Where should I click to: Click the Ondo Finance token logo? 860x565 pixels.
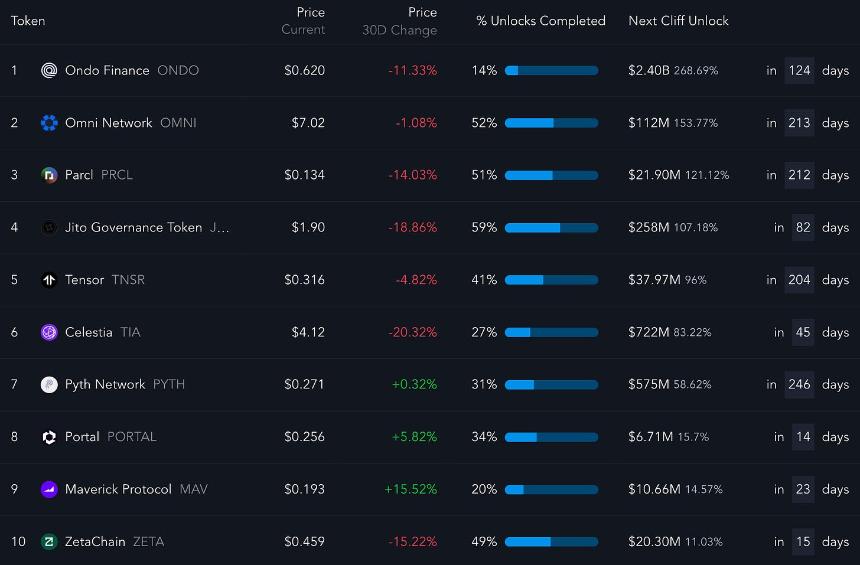coord(49,70)
